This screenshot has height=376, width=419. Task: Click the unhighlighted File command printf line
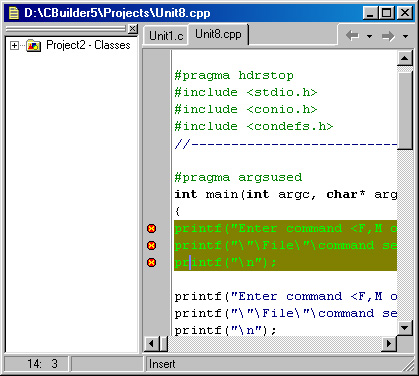coord(285,313)
